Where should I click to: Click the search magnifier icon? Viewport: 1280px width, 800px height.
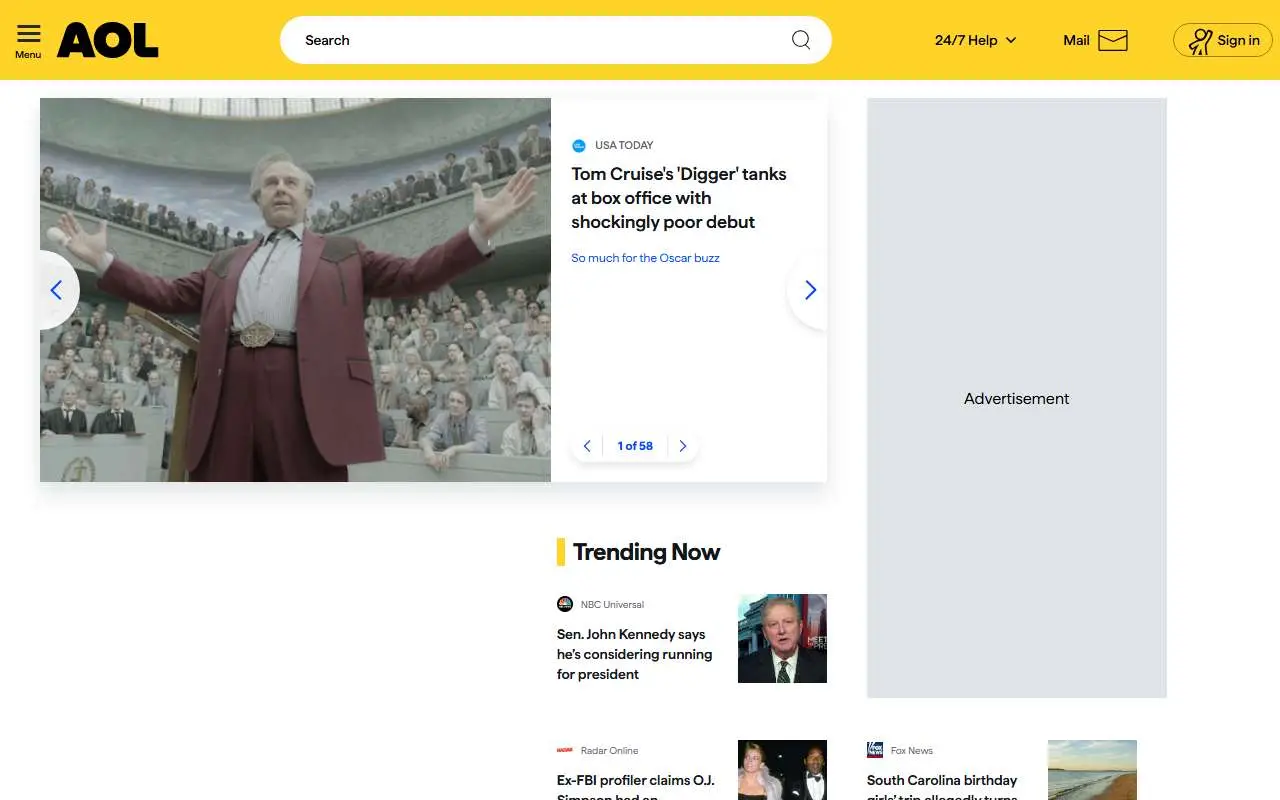click(x=801, y=40)
